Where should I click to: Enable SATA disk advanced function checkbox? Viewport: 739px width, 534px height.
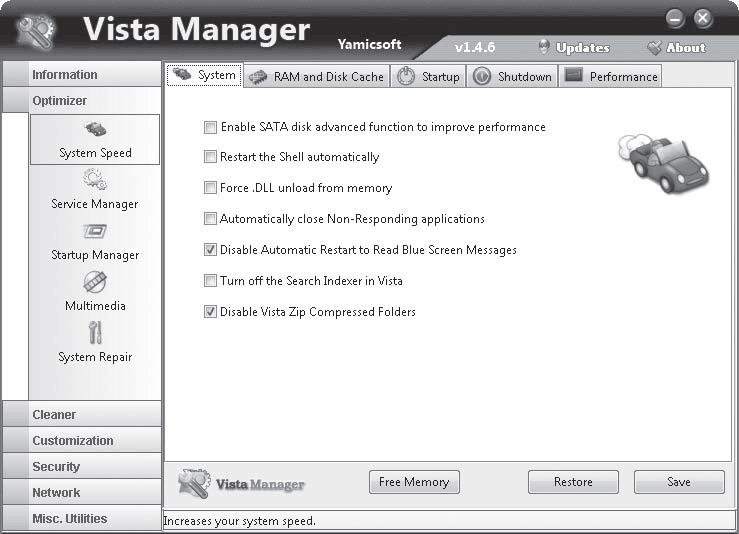[210, 127]
